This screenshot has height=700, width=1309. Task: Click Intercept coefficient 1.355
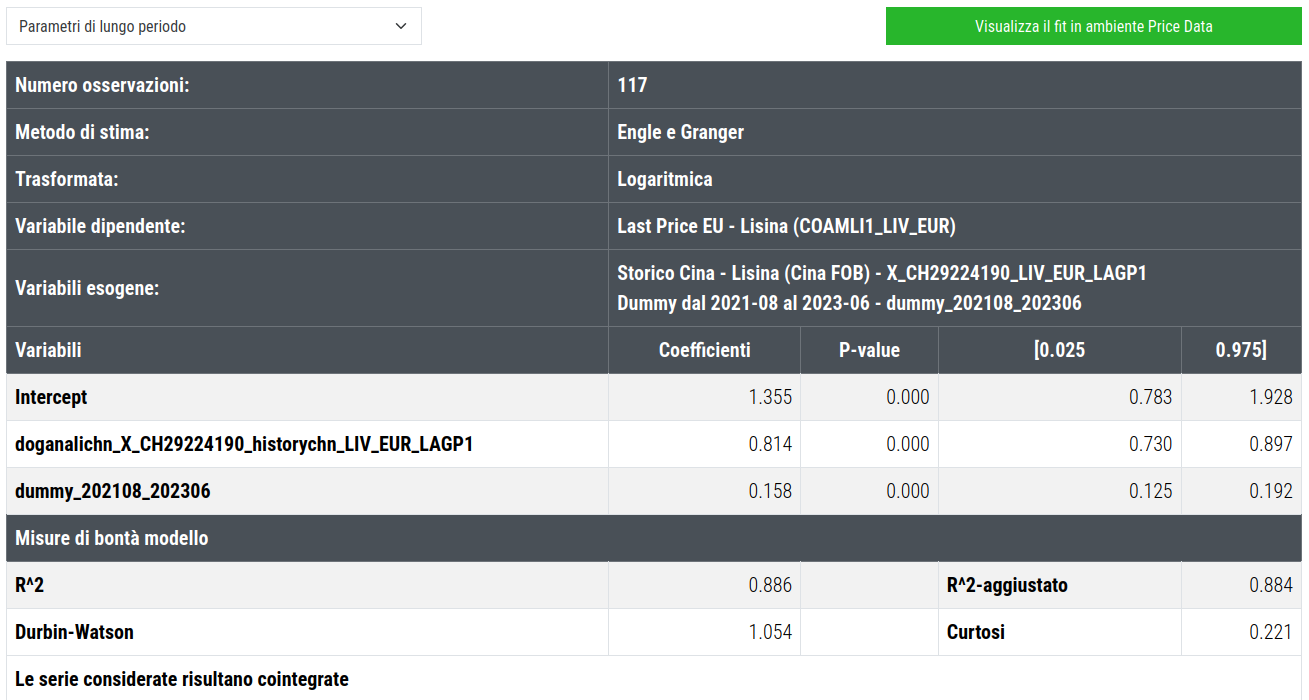770,397
